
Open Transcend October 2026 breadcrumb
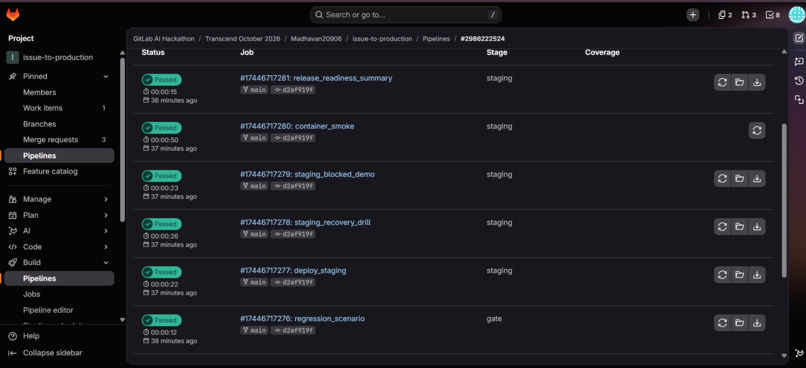243,39
